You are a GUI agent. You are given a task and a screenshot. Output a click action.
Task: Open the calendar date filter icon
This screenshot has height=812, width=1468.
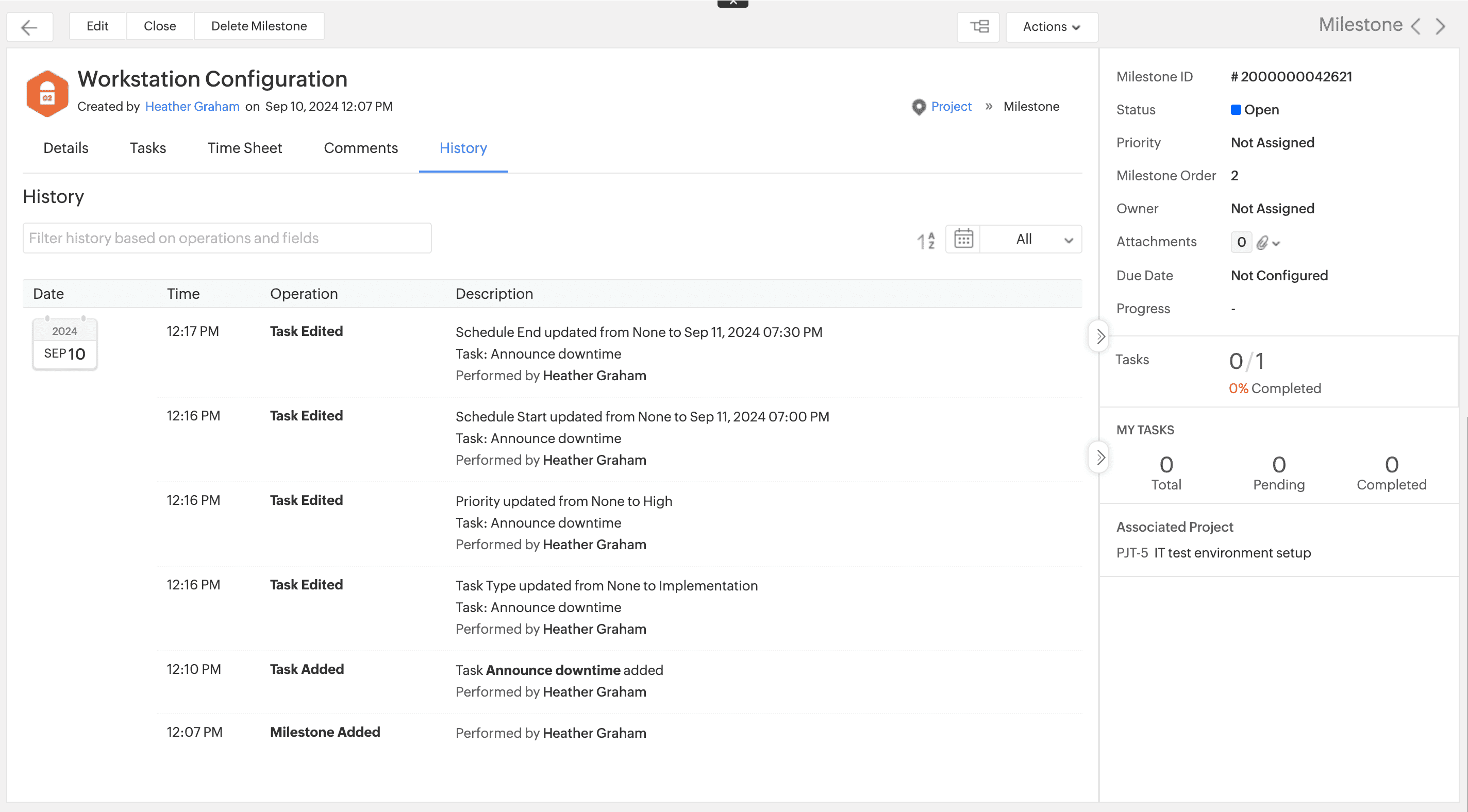coord(963,240)
